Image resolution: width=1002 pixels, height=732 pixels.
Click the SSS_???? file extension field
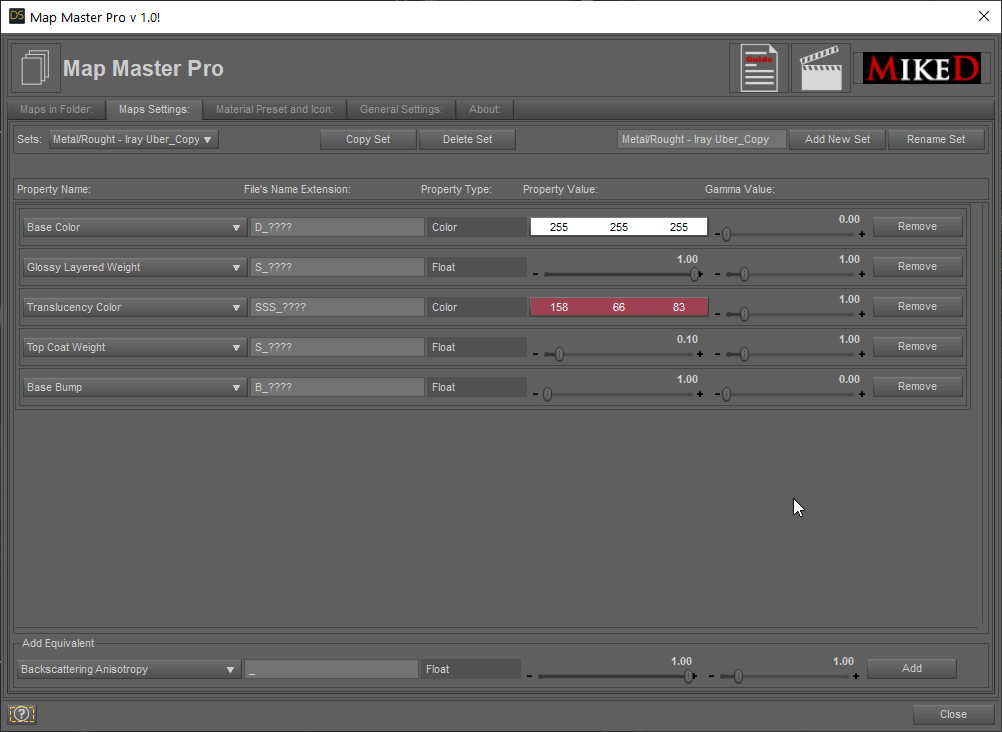(337, 307)
